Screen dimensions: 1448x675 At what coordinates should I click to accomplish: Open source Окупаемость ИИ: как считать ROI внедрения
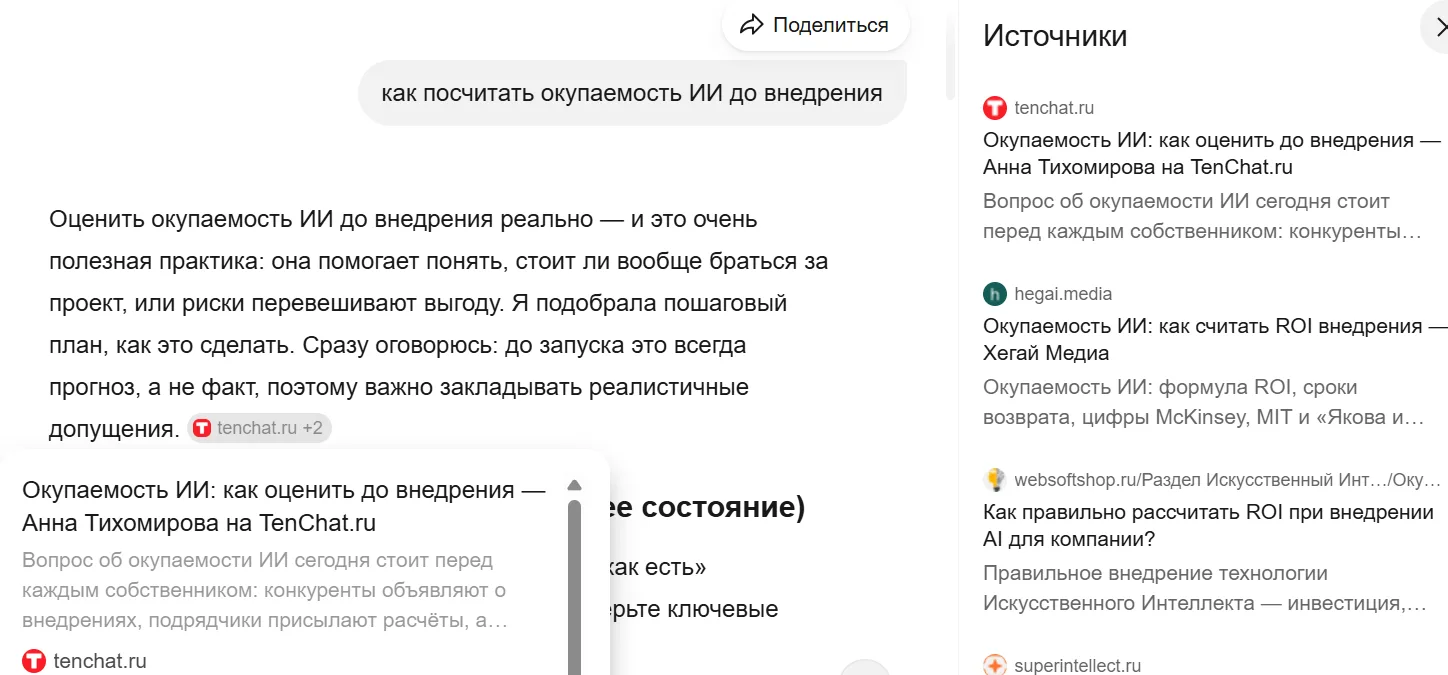1215,339
